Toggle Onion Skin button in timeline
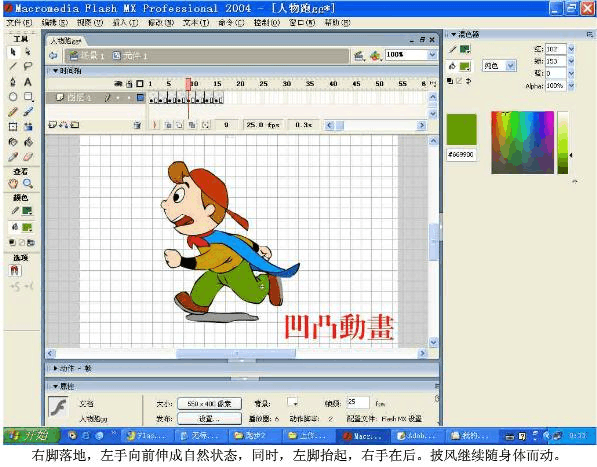 [x=168, y=125]
